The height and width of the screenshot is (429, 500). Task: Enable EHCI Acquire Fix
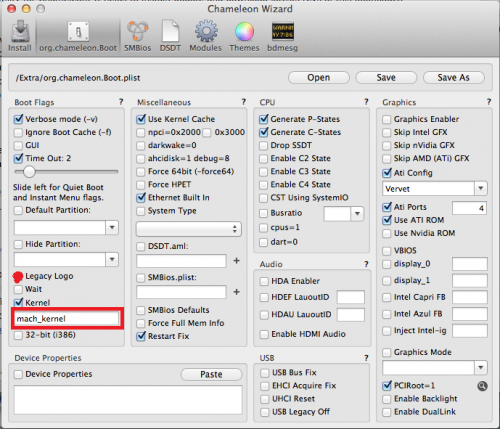(x=265, y=386)
